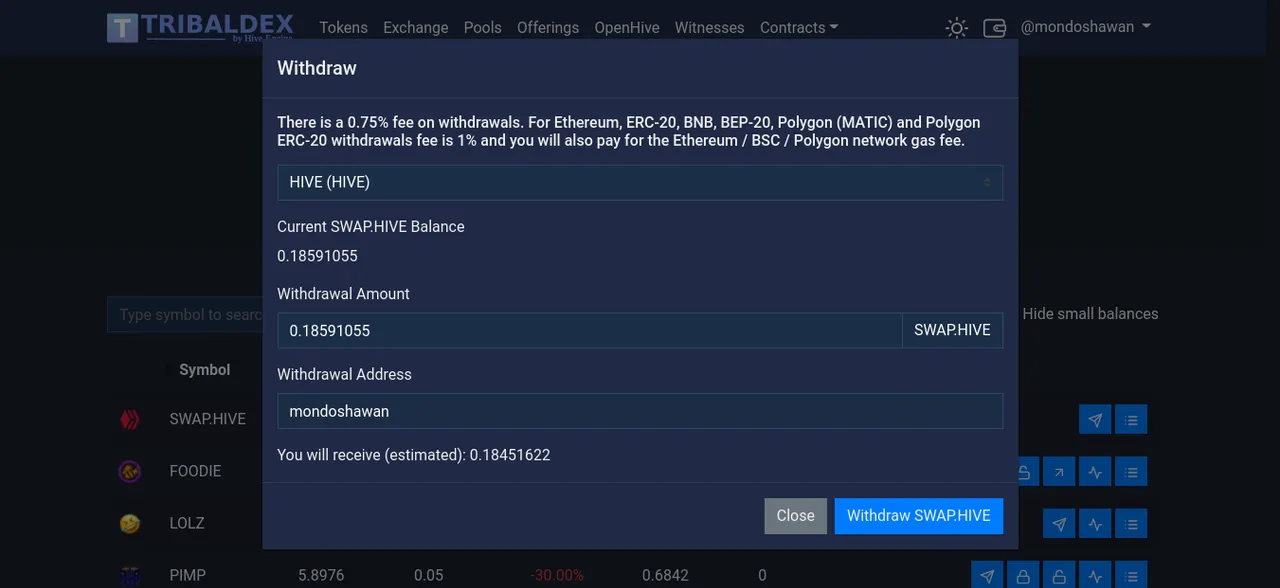Toggle light/dark theme sun icon
1280x588 pixels.
(x=957, y=28)
